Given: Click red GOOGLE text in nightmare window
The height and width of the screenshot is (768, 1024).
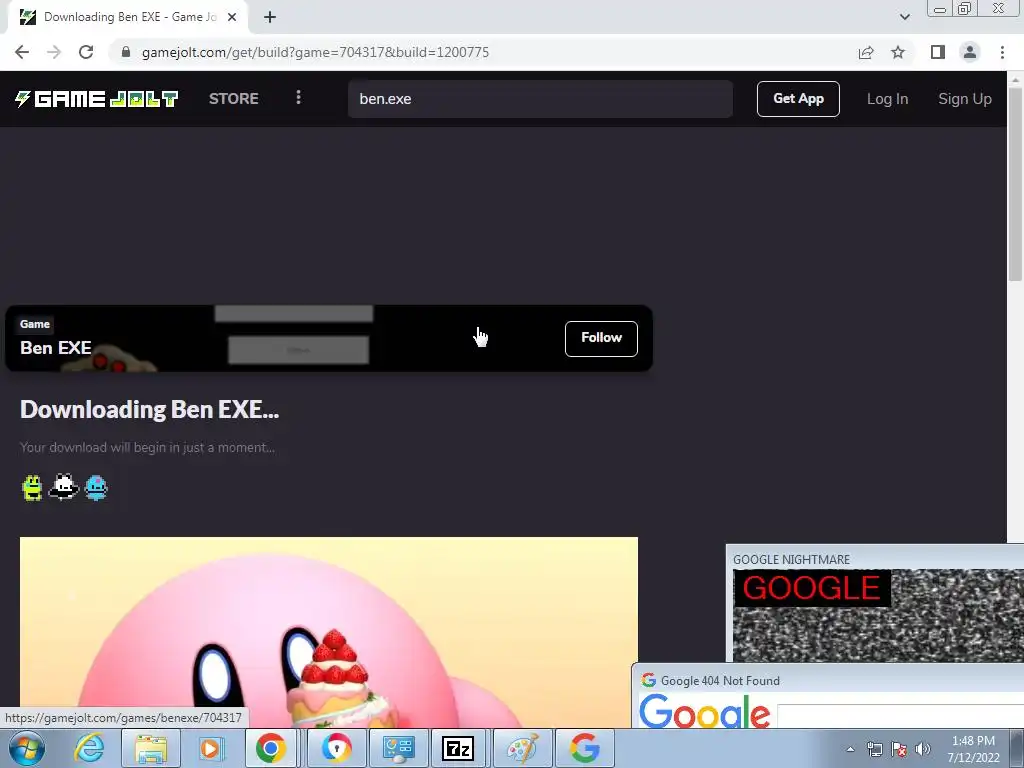Looking at the screenshot, I should click(811, 588).
